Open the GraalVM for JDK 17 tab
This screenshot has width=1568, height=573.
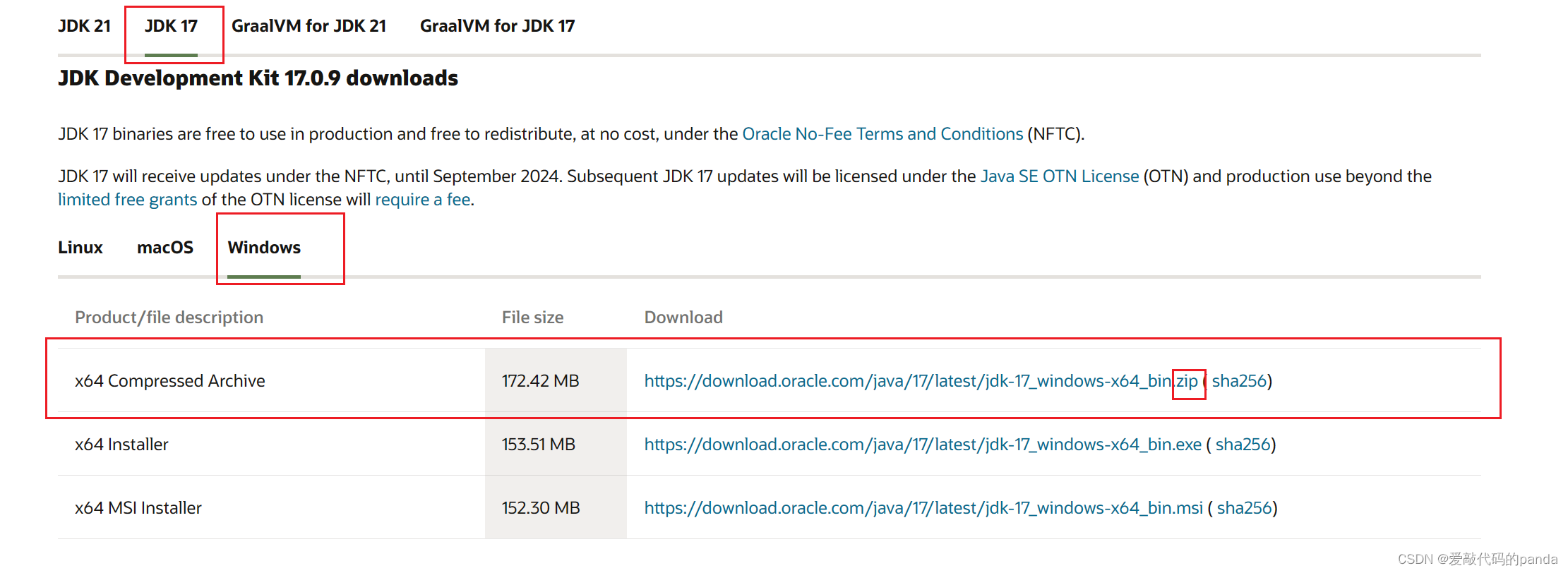point(497,26)
